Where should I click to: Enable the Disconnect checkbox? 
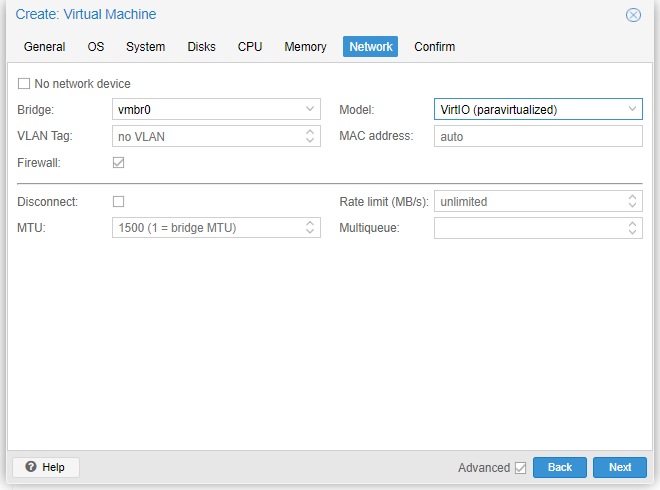pyautogui.click(x=119, y=202)
